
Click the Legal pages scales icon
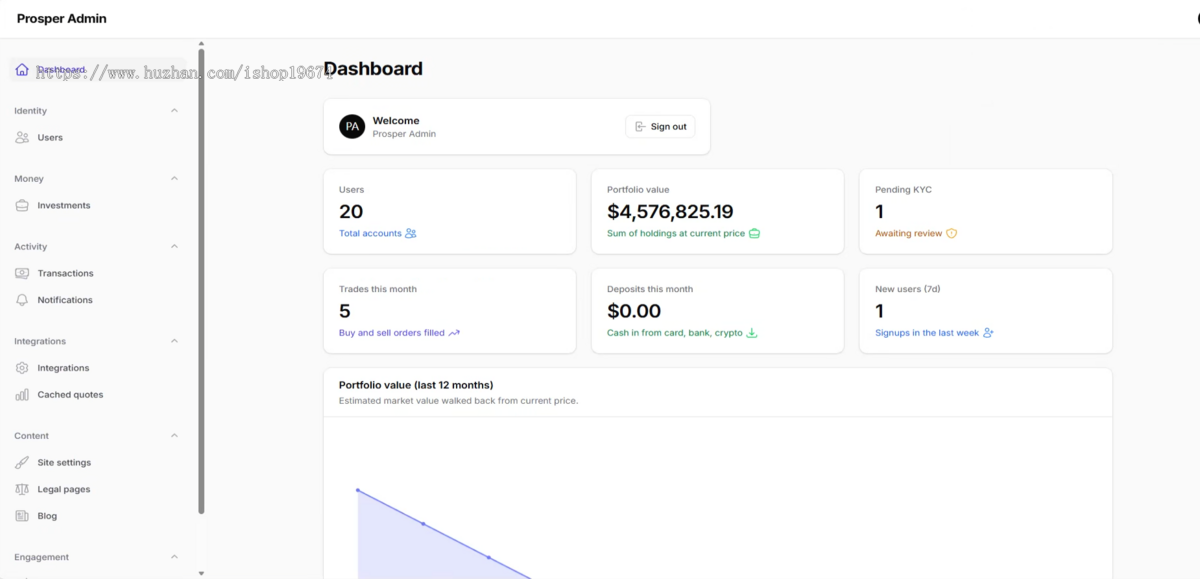[22, 490]
